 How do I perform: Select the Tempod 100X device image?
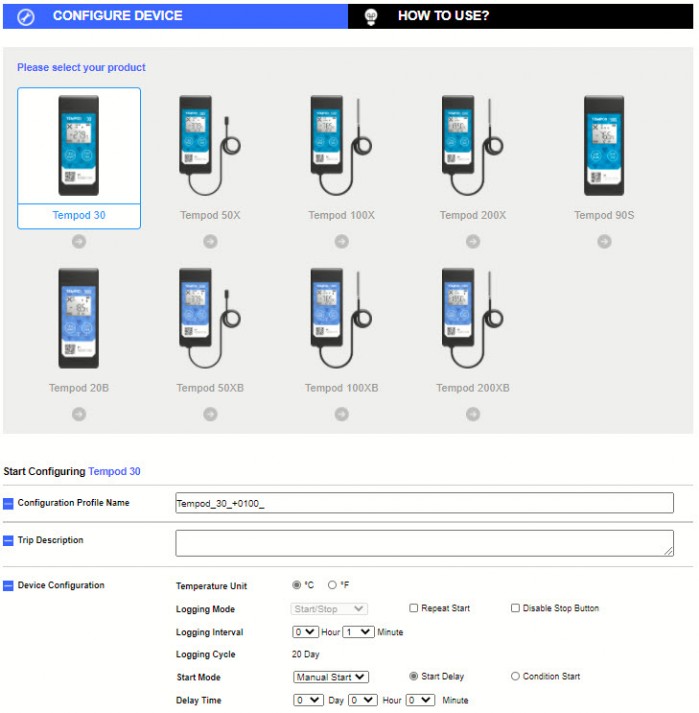point(341,146)
